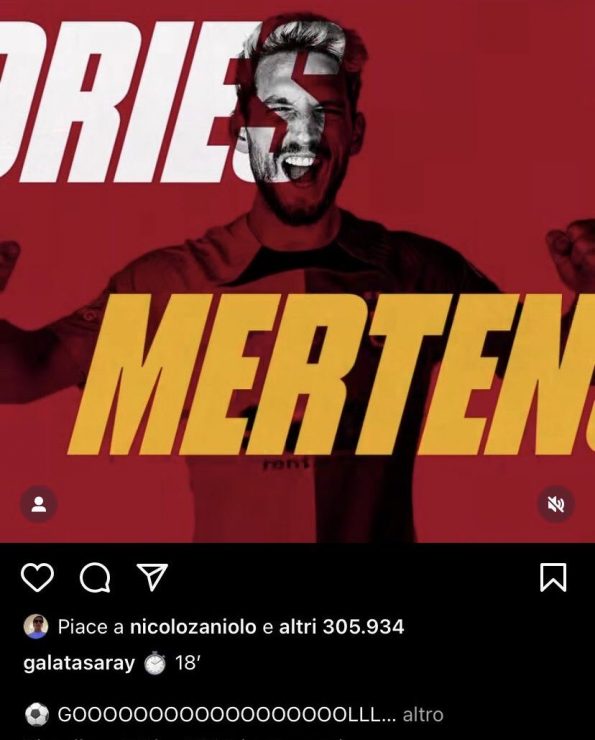Tap the soccer ball emoji in caption
Viewport: 595px width, 740px height.
[x=36, y=715]
